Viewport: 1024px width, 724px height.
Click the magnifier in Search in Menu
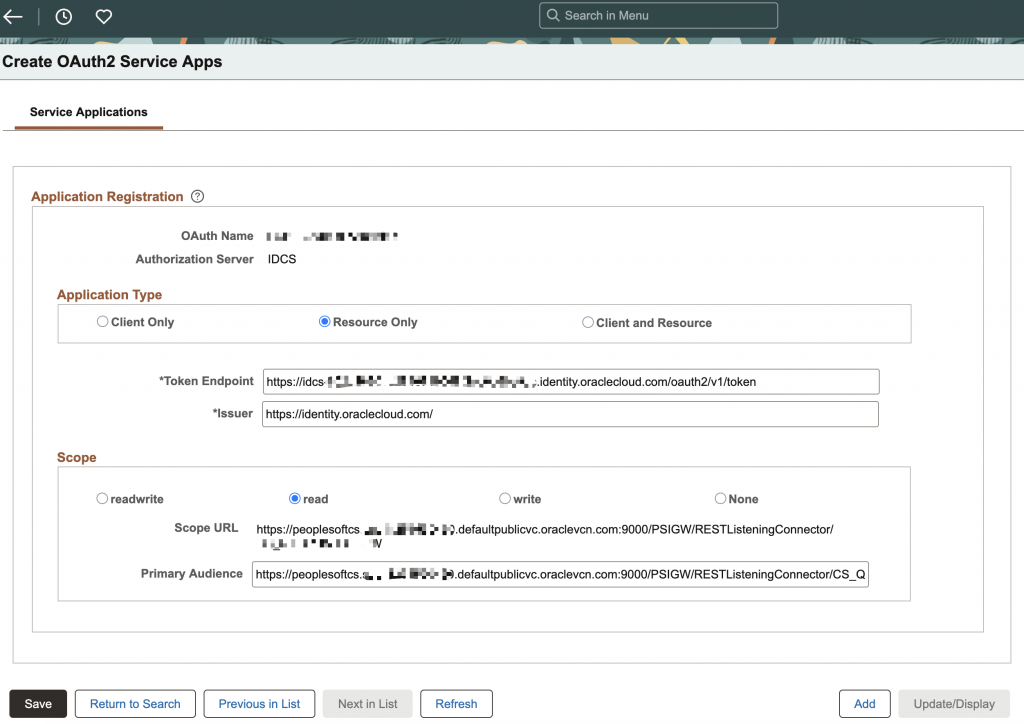[x=553, y=15]
